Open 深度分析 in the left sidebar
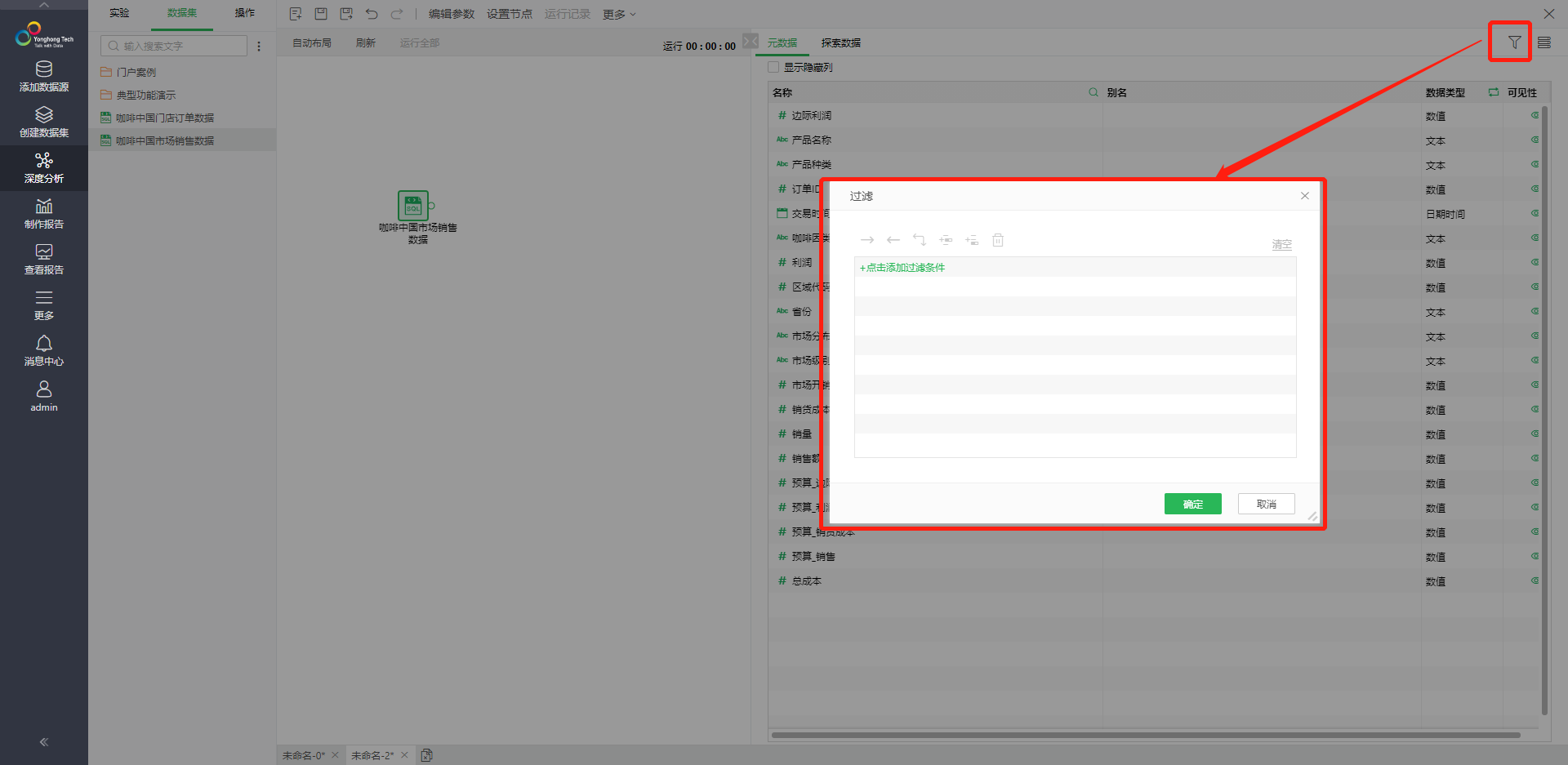The height and width of the screenshot is (765, 1568). click(x=44, y=167)
